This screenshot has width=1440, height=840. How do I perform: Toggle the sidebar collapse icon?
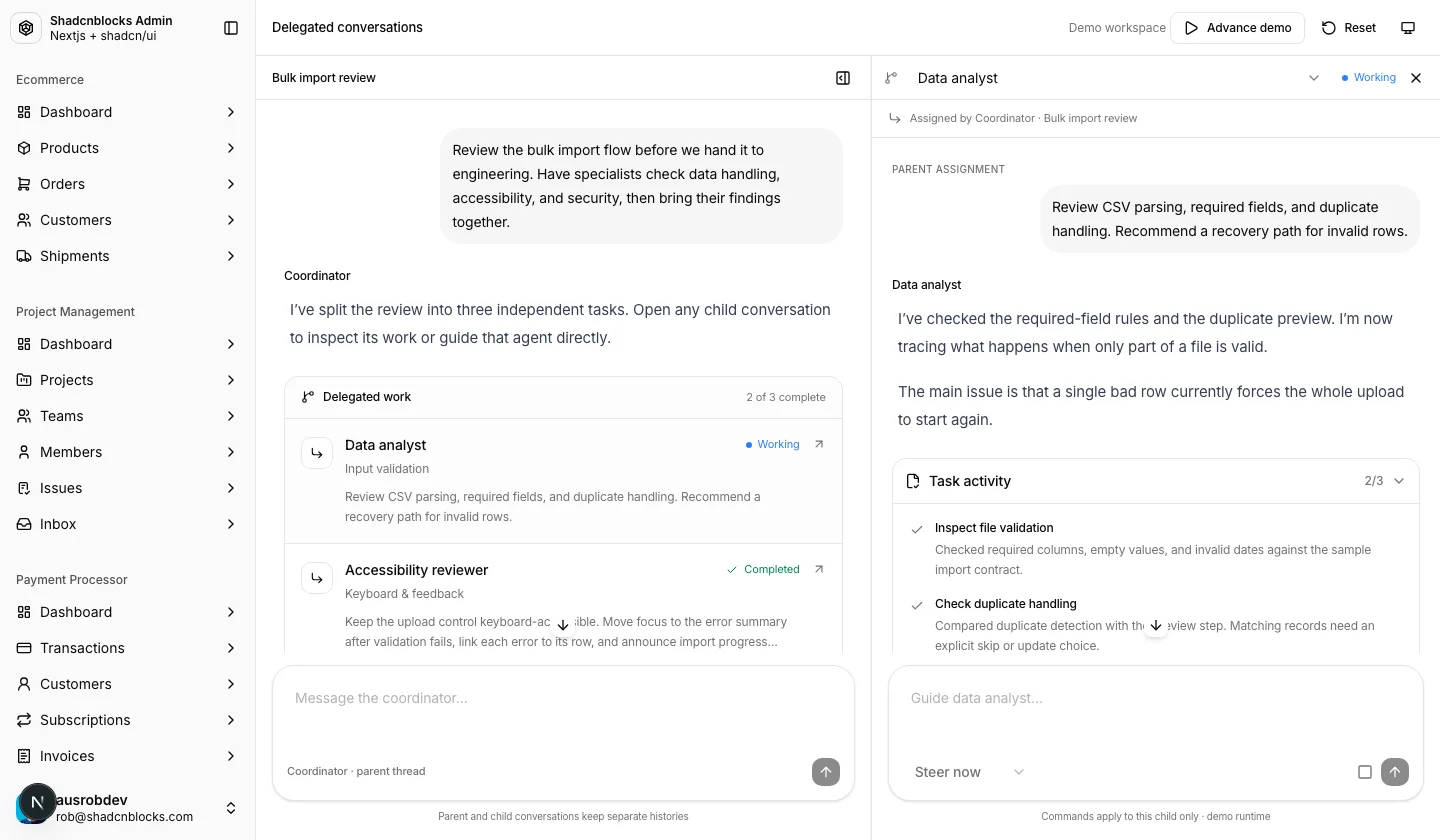pos(231,28)
